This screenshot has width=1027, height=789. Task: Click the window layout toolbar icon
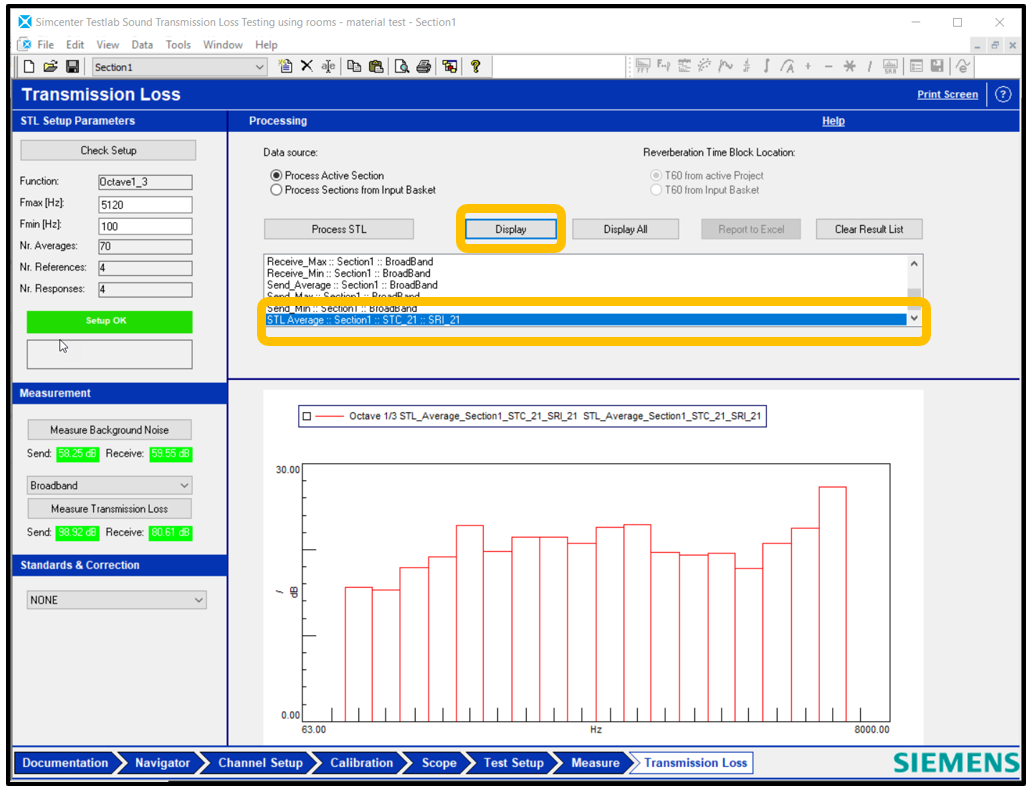[449, 66]
